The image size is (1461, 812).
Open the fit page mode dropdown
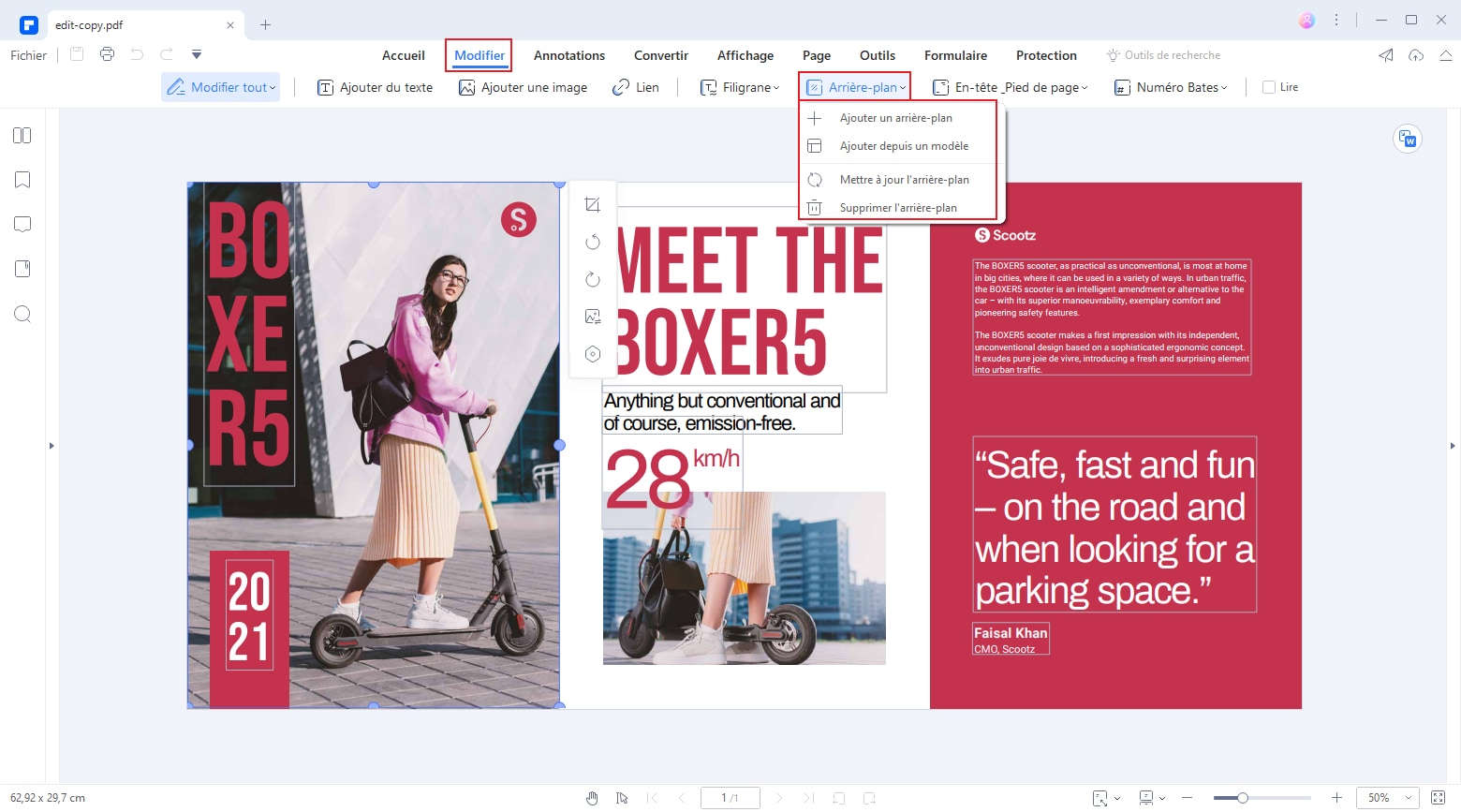(x=1106, y=798)
